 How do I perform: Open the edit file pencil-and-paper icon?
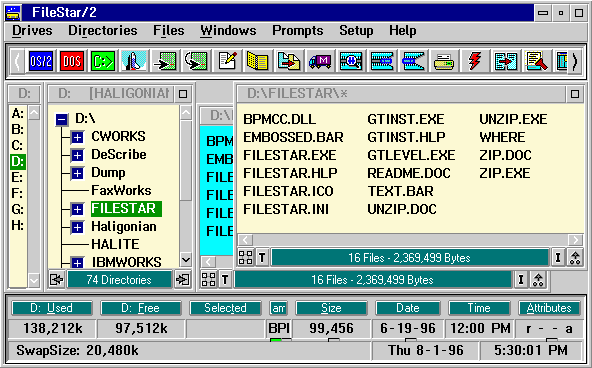pyautogui.click(x=228, y=61)
